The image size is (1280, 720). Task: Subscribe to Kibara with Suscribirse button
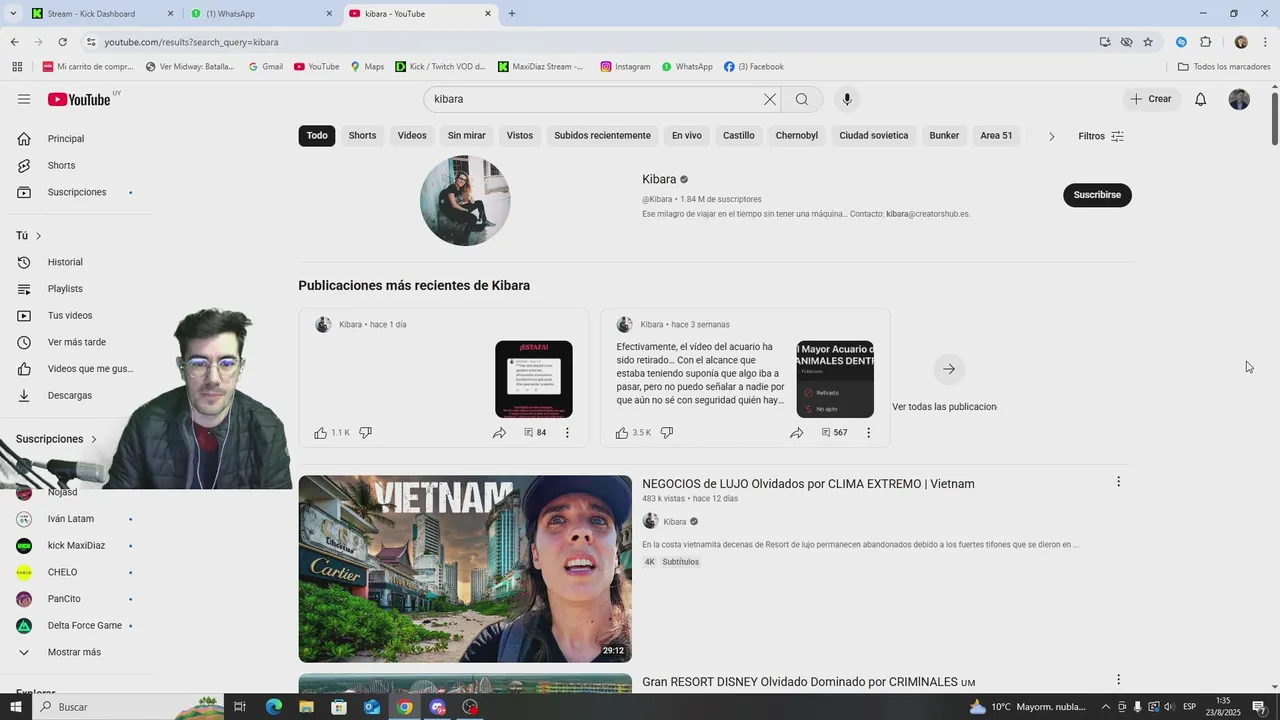pyautogui.click(x=1097, y=195)
